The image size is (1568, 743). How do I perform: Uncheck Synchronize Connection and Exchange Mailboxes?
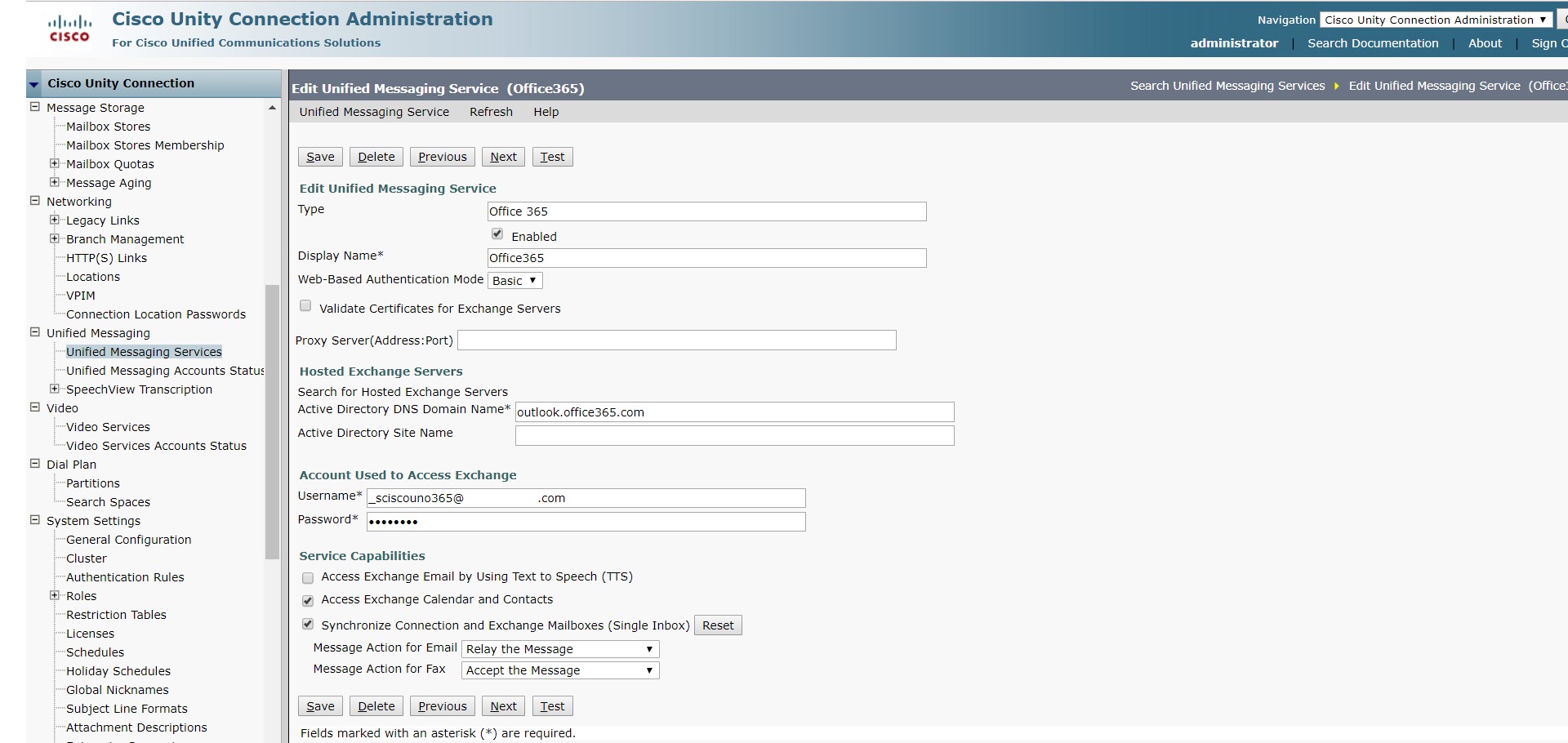click(x=308, y=625)
